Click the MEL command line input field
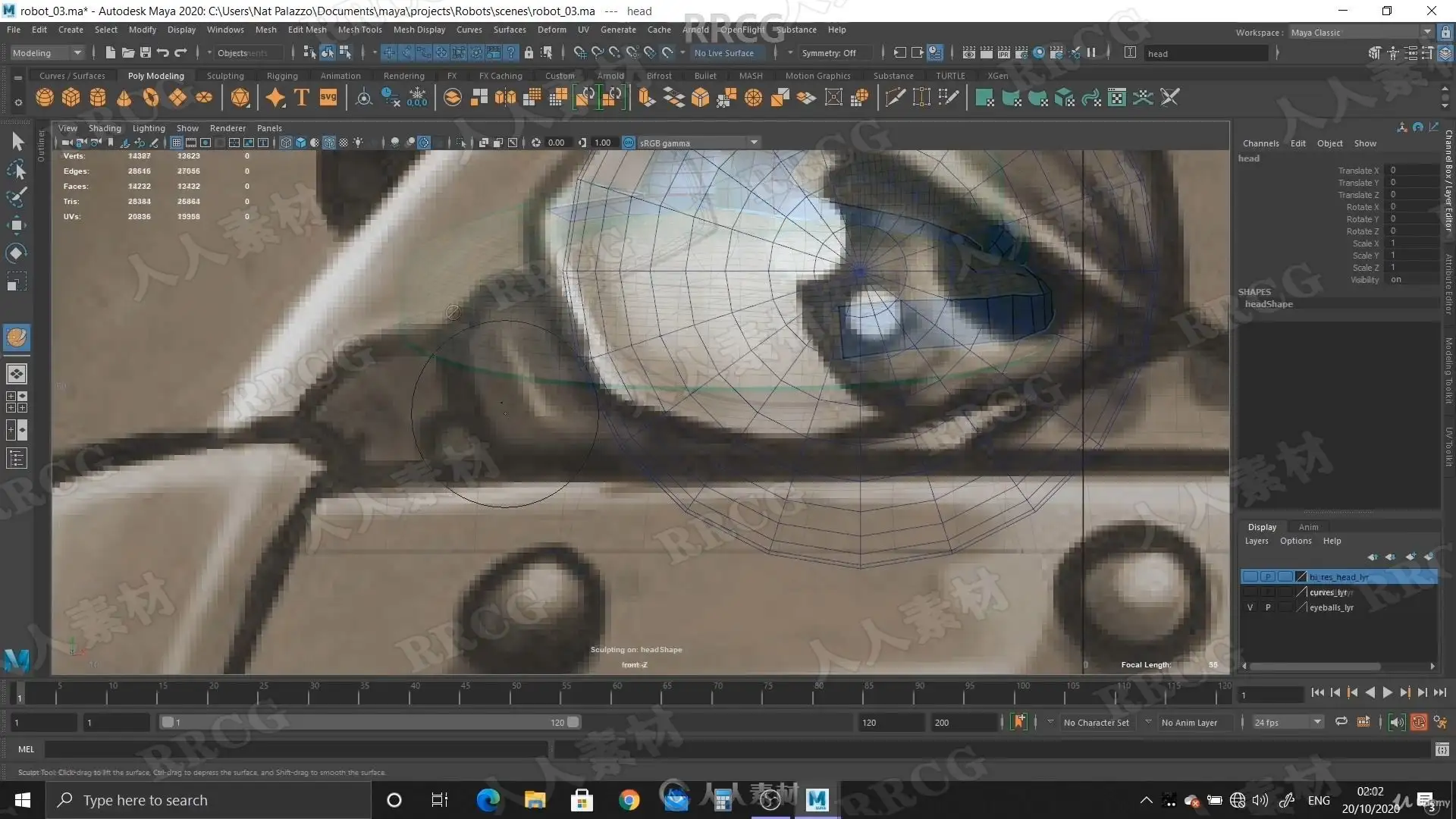 pyautogui.click(x=296, y=749)
